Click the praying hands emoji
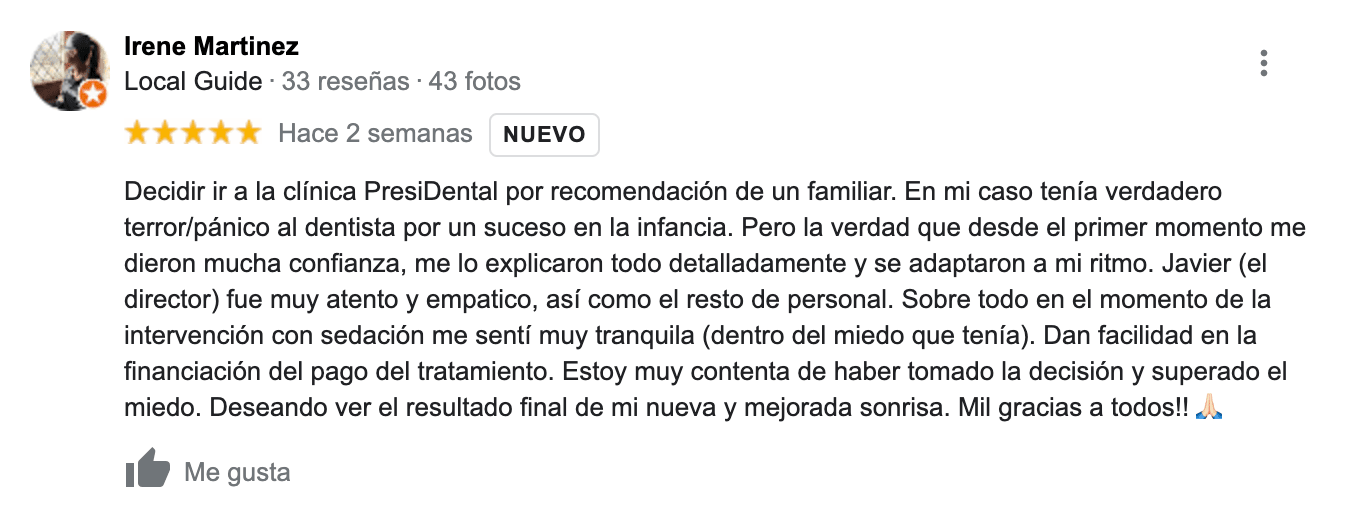 pyautogui.click(x=1208, y=408)
